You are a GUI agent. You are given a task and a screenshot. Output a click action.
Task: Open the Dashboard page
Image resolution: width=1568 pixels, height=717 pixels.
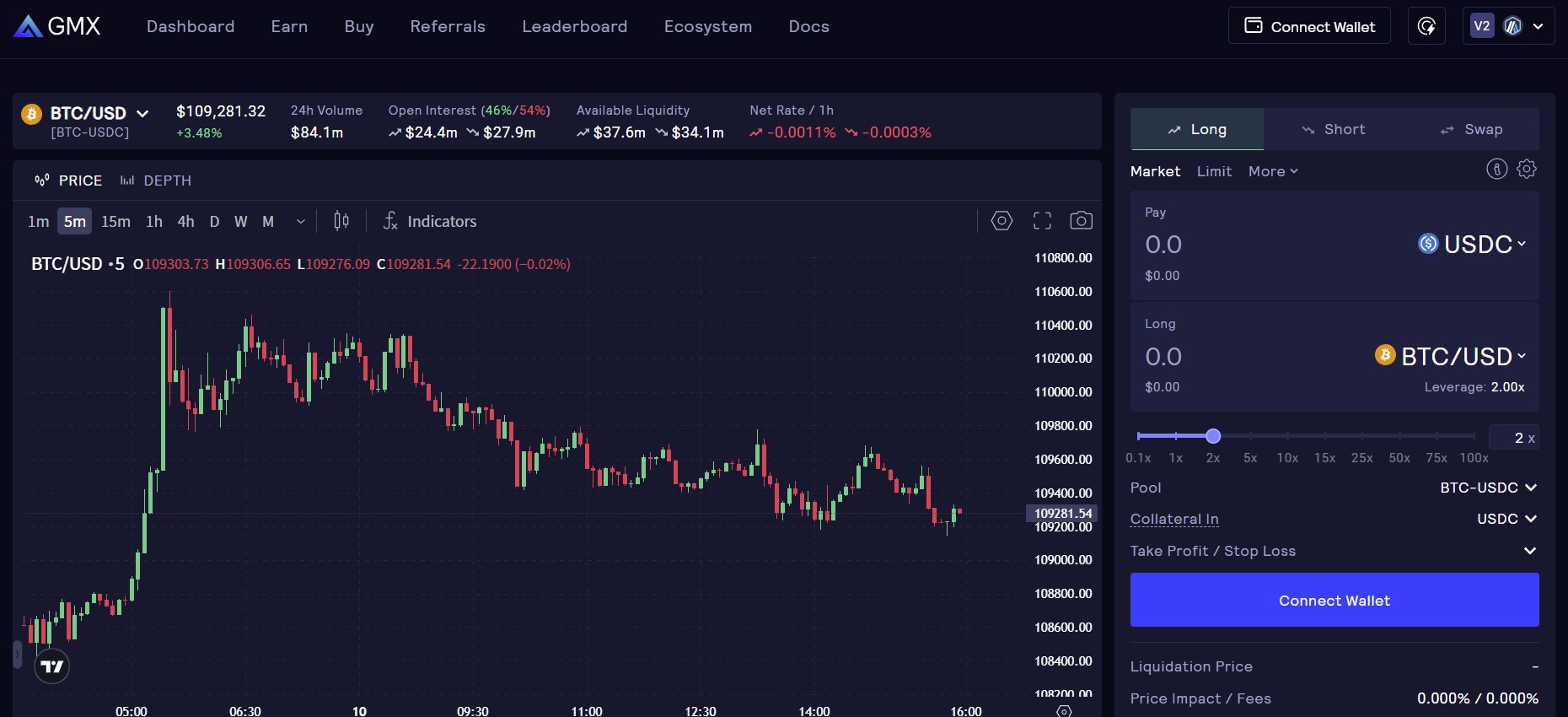[x=191, y=26]
